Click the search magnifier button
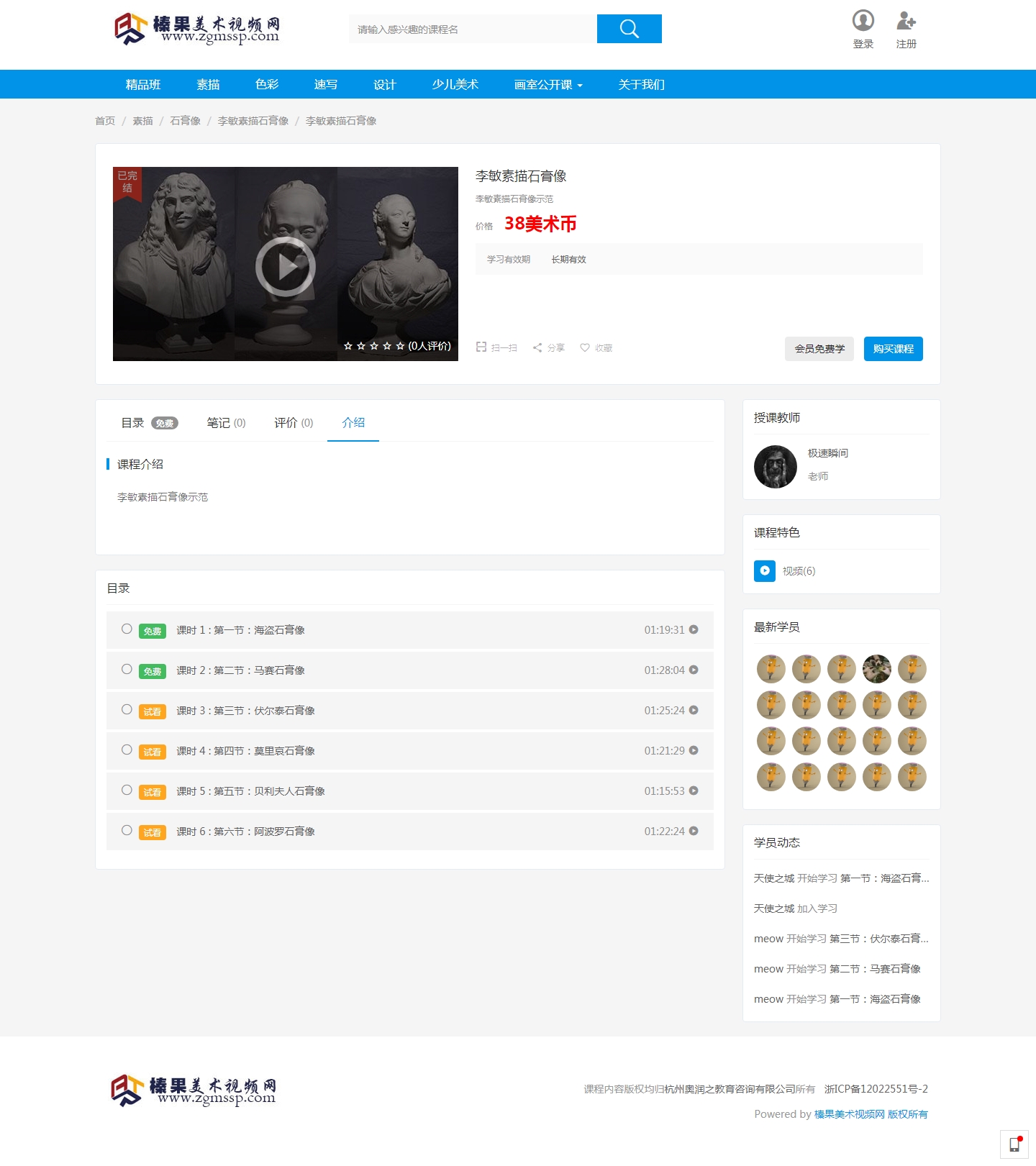This screenshot has width=1036, height=1166. (629, 29)
